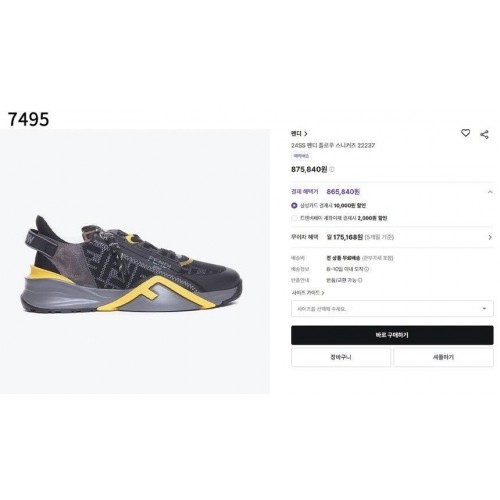The width and height of the screenshot is (500, 500).
Task: Click the product title ending in 22237
Action: click(333, 145)
